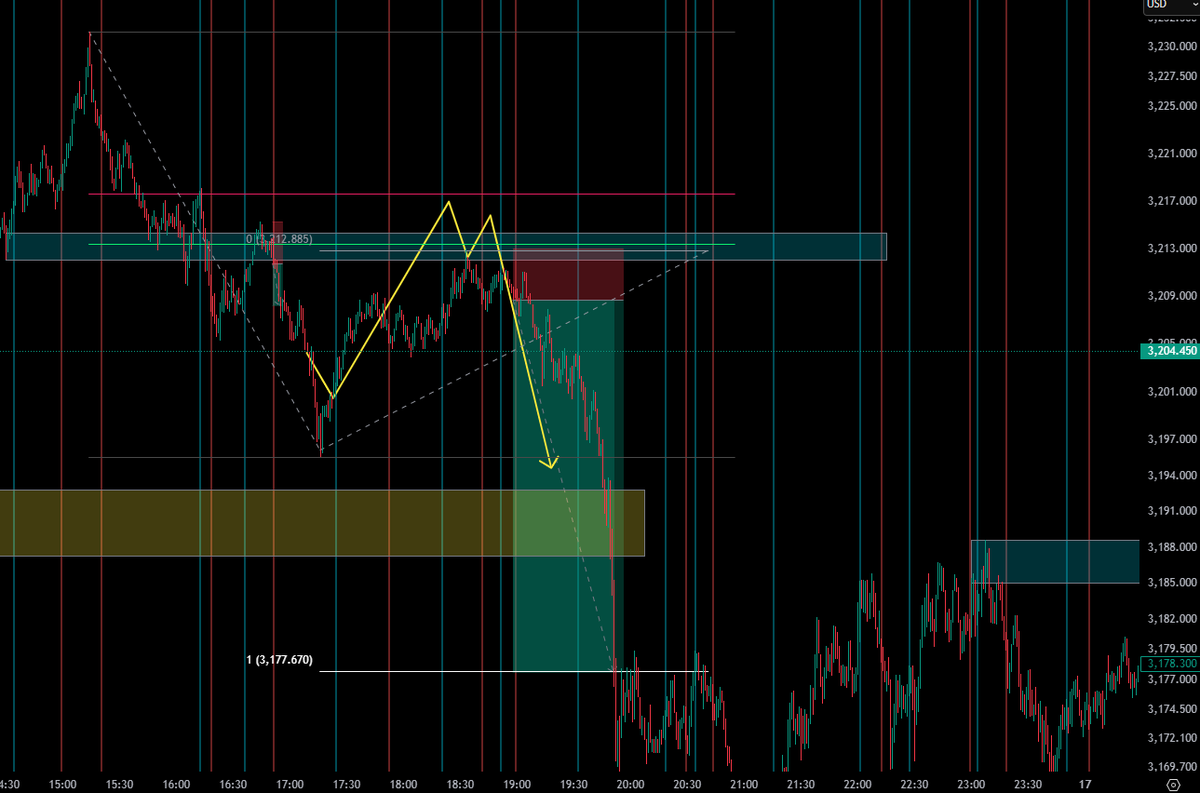Click the 19:00 time axis label
The width and height of the screenshot is (1200, 793).
(x=517, y=784)
